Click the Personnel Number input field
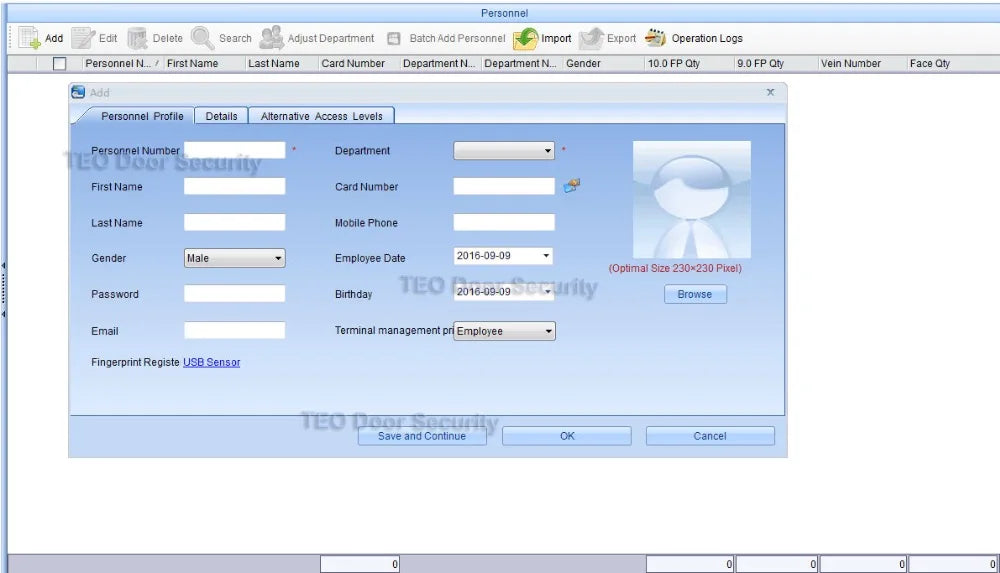The height and width of the screenshot is (573, 1000). pos(234,151)
